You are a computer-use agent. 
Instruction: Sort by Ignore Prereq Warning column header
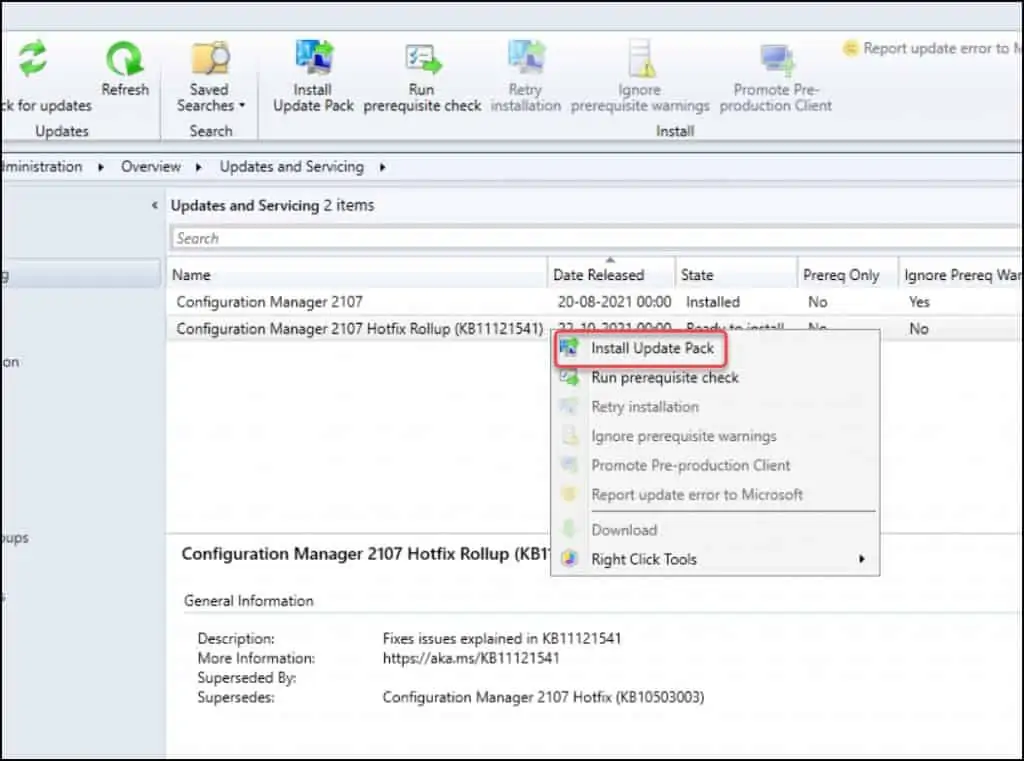(961, 274)
